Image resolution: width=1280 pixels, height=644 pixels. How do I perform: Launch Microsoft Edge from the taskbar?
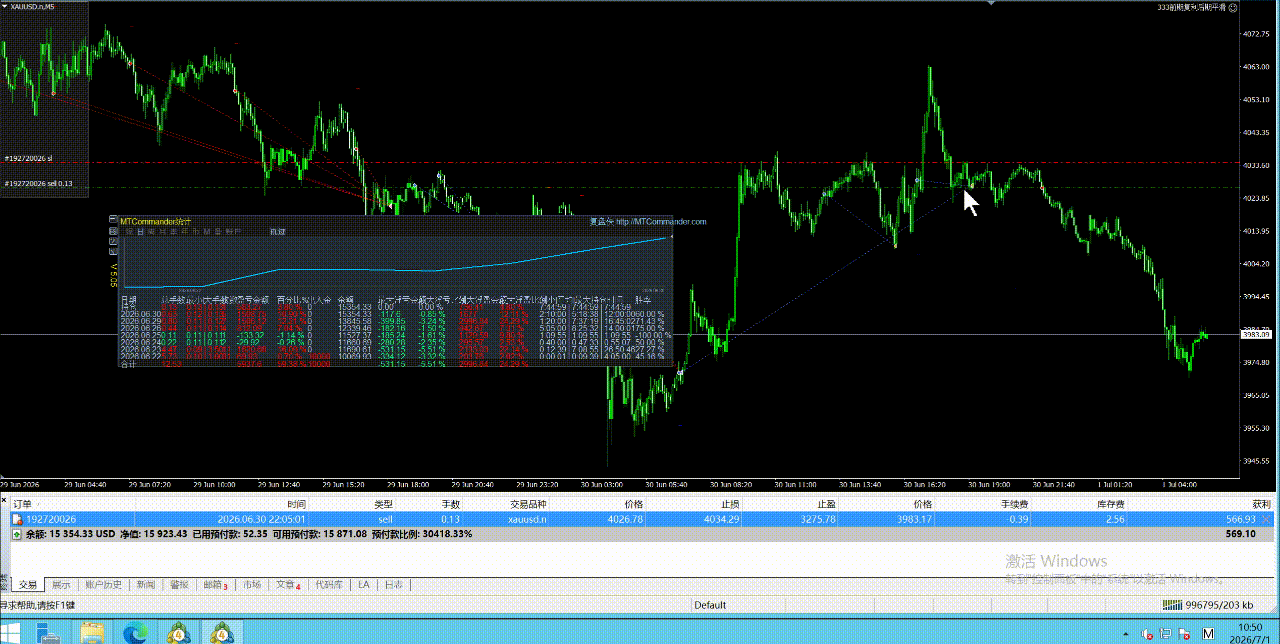(134, 633)
